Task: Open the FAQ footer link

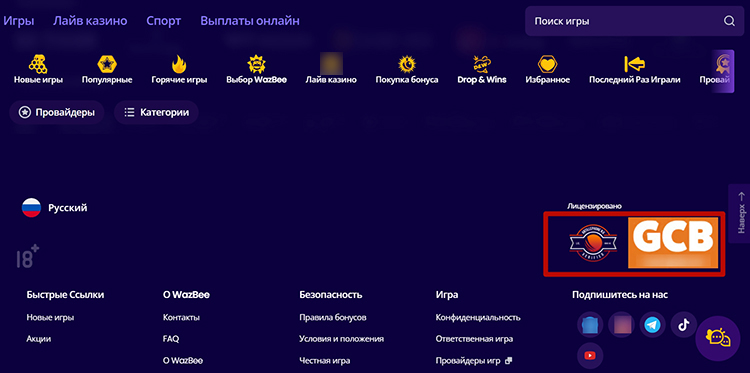Action: coord(171,339)
